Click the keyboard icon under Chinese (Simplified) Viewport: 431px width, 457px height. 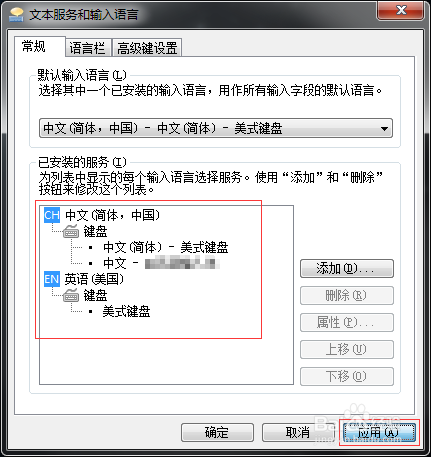(x=71, y=231)
